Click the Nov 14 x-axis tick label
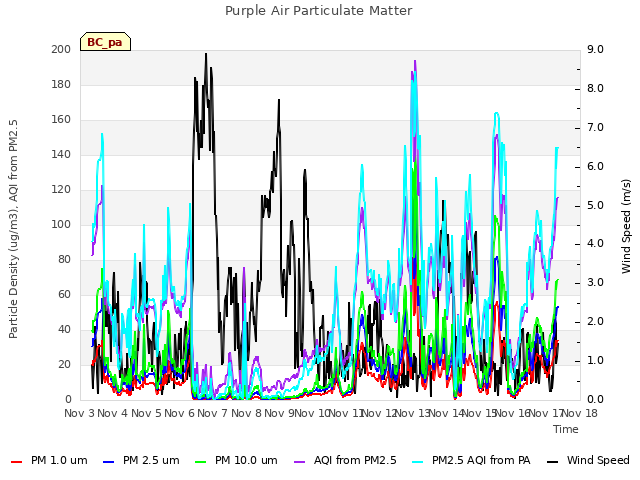Screen dimensions: 640x480 pos(446,413)
